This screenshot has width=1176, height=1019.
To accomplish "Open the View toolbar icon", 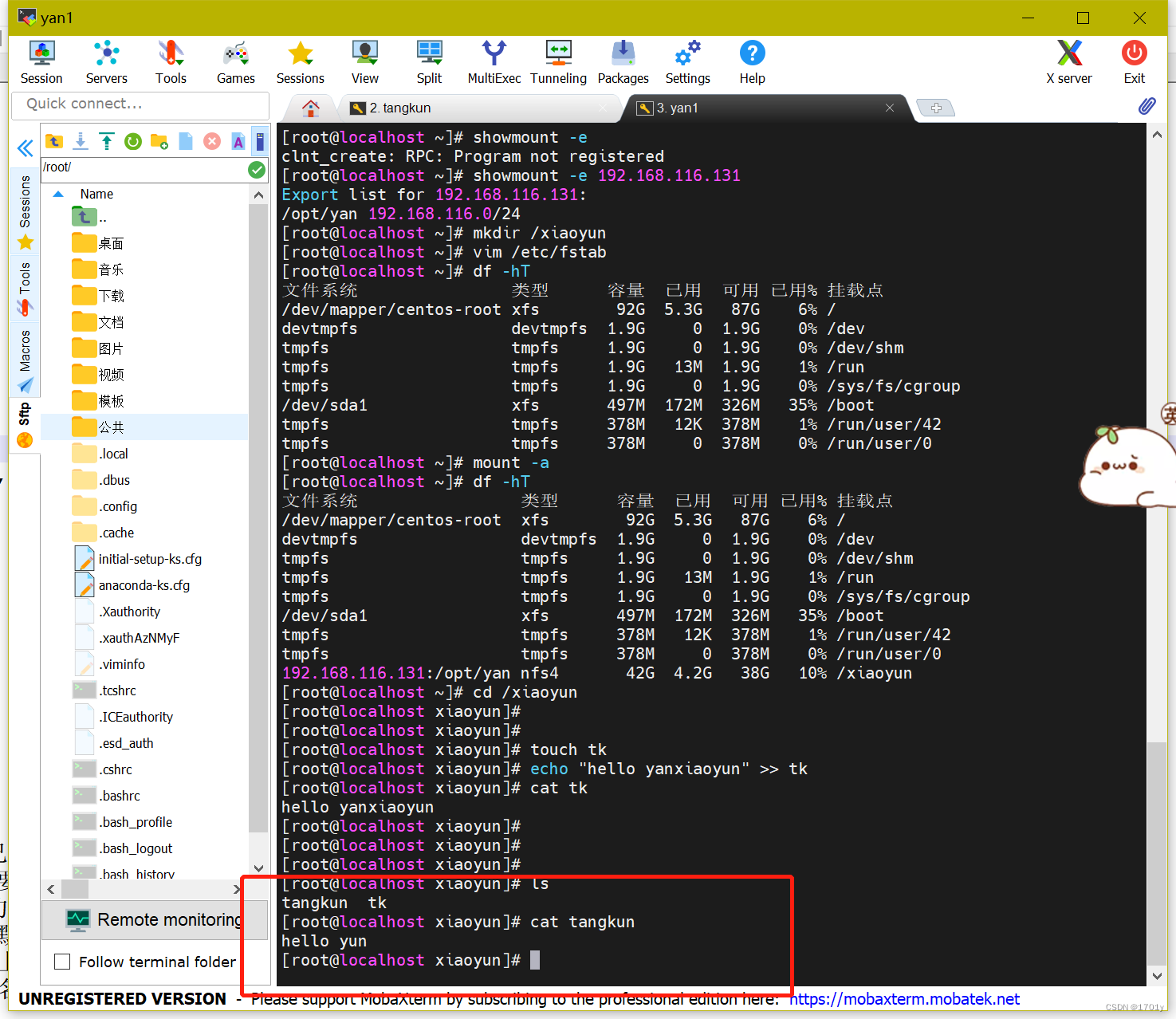I will tap(365, 61).
